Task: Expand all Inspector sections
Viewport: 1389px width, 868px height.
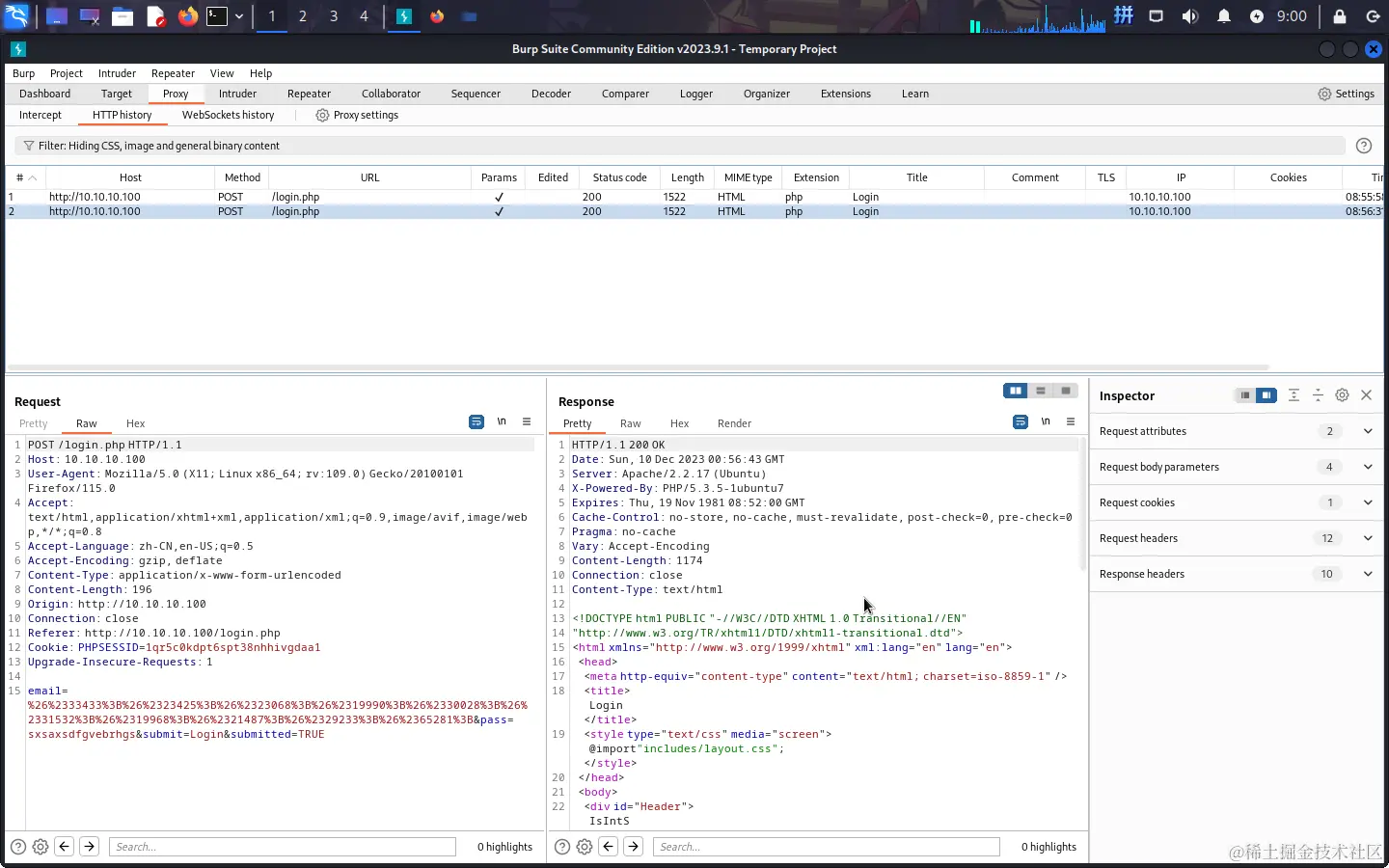Action: pos(1294,395)
